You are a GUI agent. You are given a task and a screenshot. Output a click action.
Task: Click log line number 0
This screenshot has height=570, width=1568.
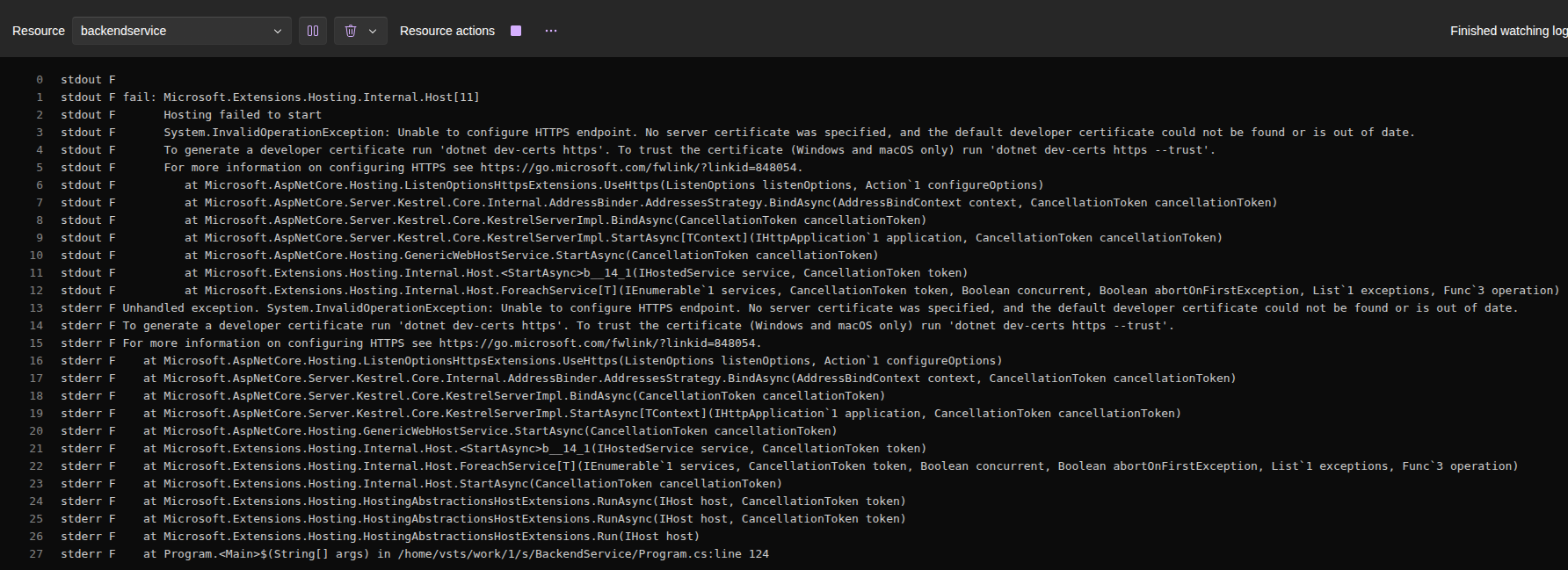pos(40,80)
